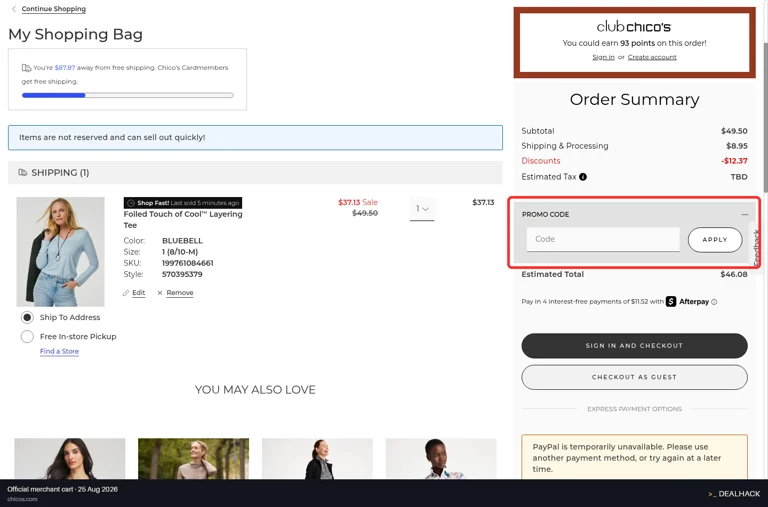Click Checkout as Guest
The image size is (768, 507).
pos(634,377)
